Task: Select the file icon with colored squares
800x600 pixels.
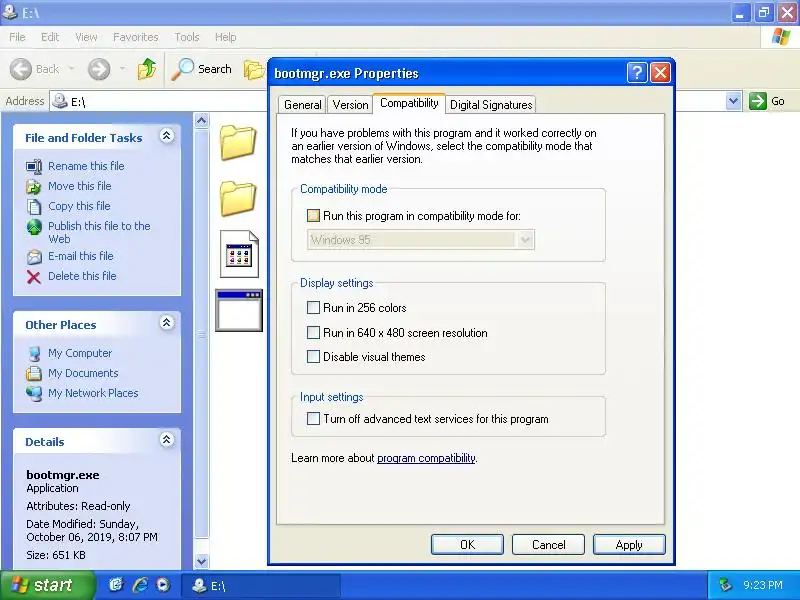Action: coord(239,254)
